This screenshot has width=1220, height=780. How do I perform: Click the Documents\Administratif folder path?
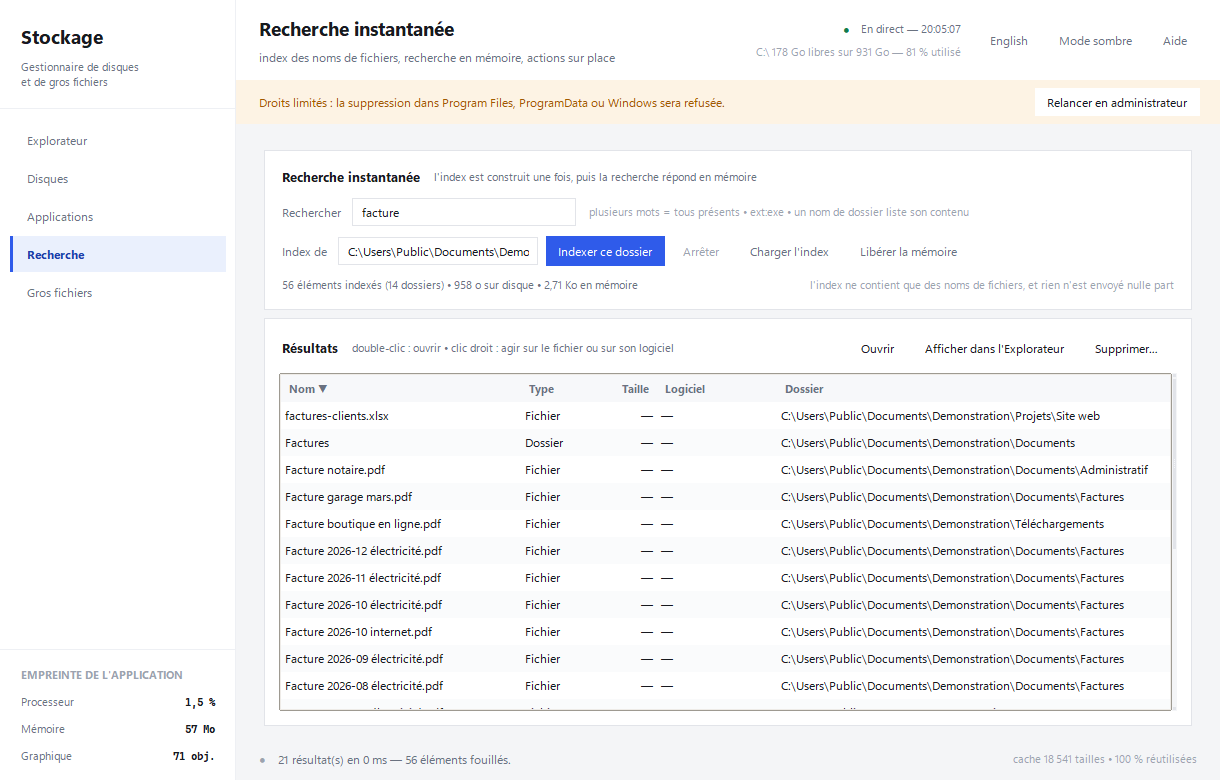click(964, 470)
